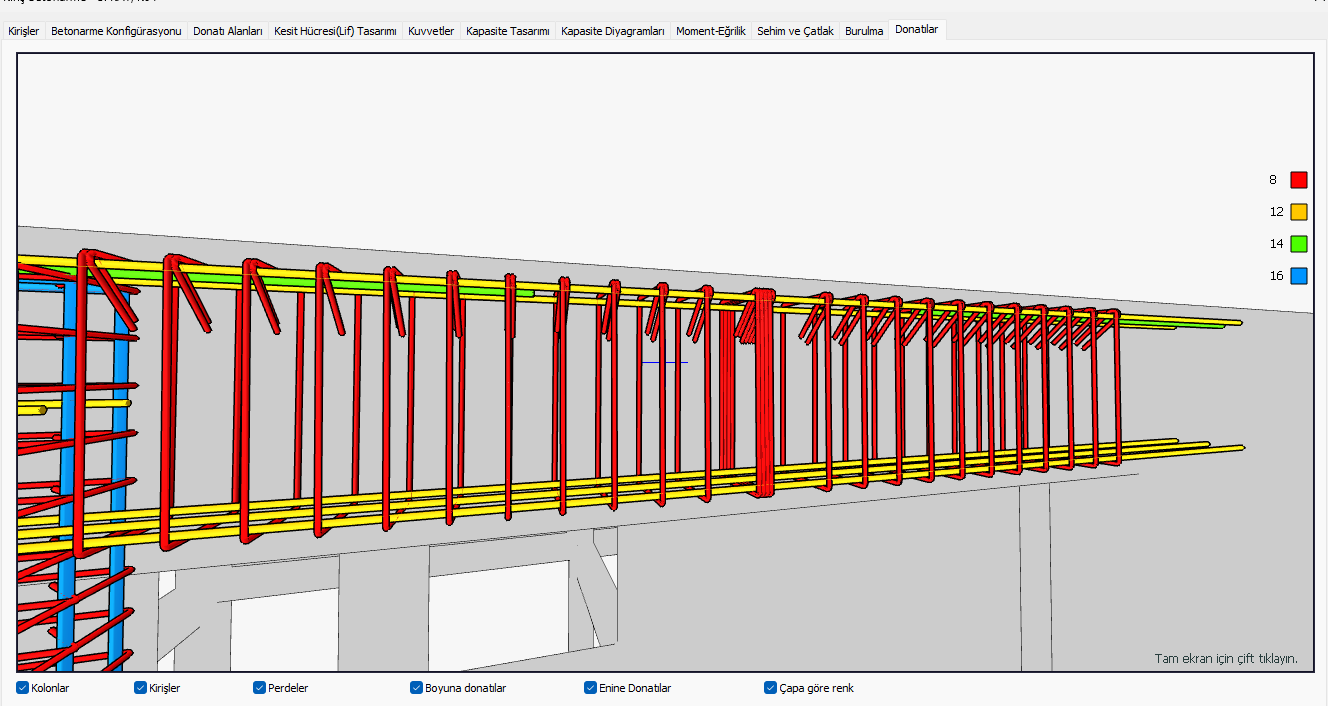Open the Sehim ve Çatlak tab
Image resolution: width=1328 pixels, height=706 pixels.
[x=795, y=31]
